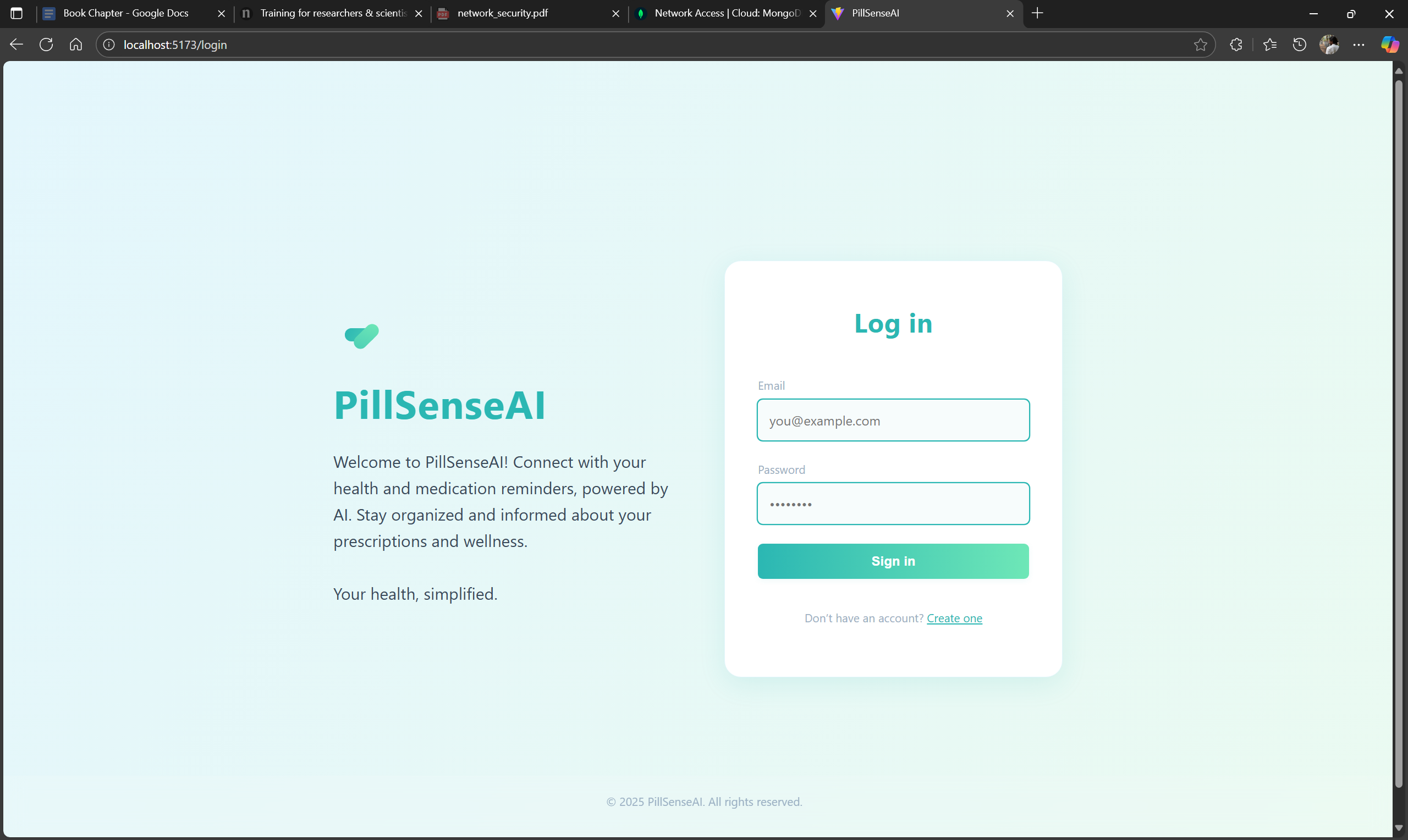Image resolution: width=1408 pixels, height=840 pixels.
Task: Click the browser back arrow
Action: (x=16, y=45)
